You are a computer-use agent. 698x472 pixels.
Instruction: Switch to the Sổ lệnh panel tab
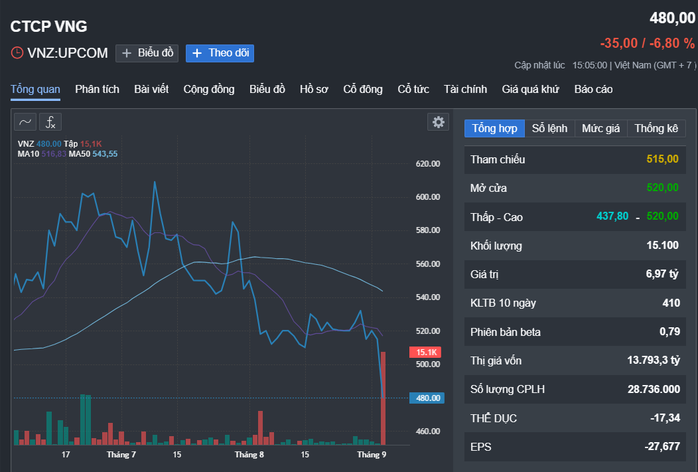click(x=550, y=128)
